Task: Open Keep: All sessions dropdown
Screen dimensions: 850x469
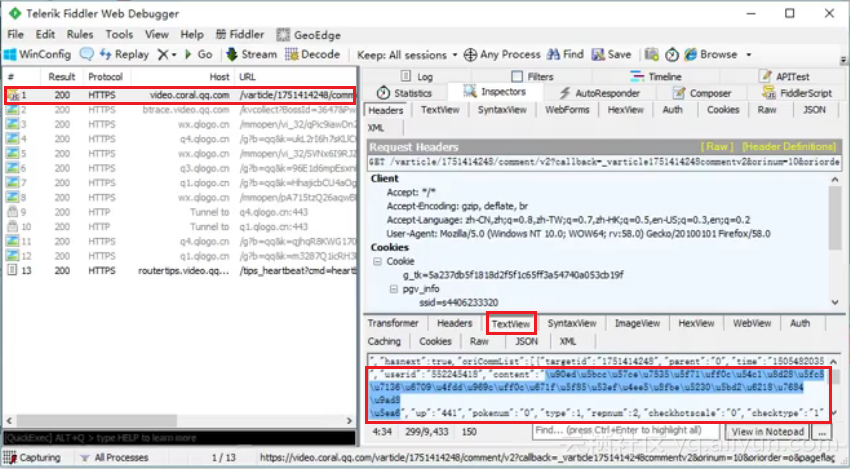Action: coord(407,55)
